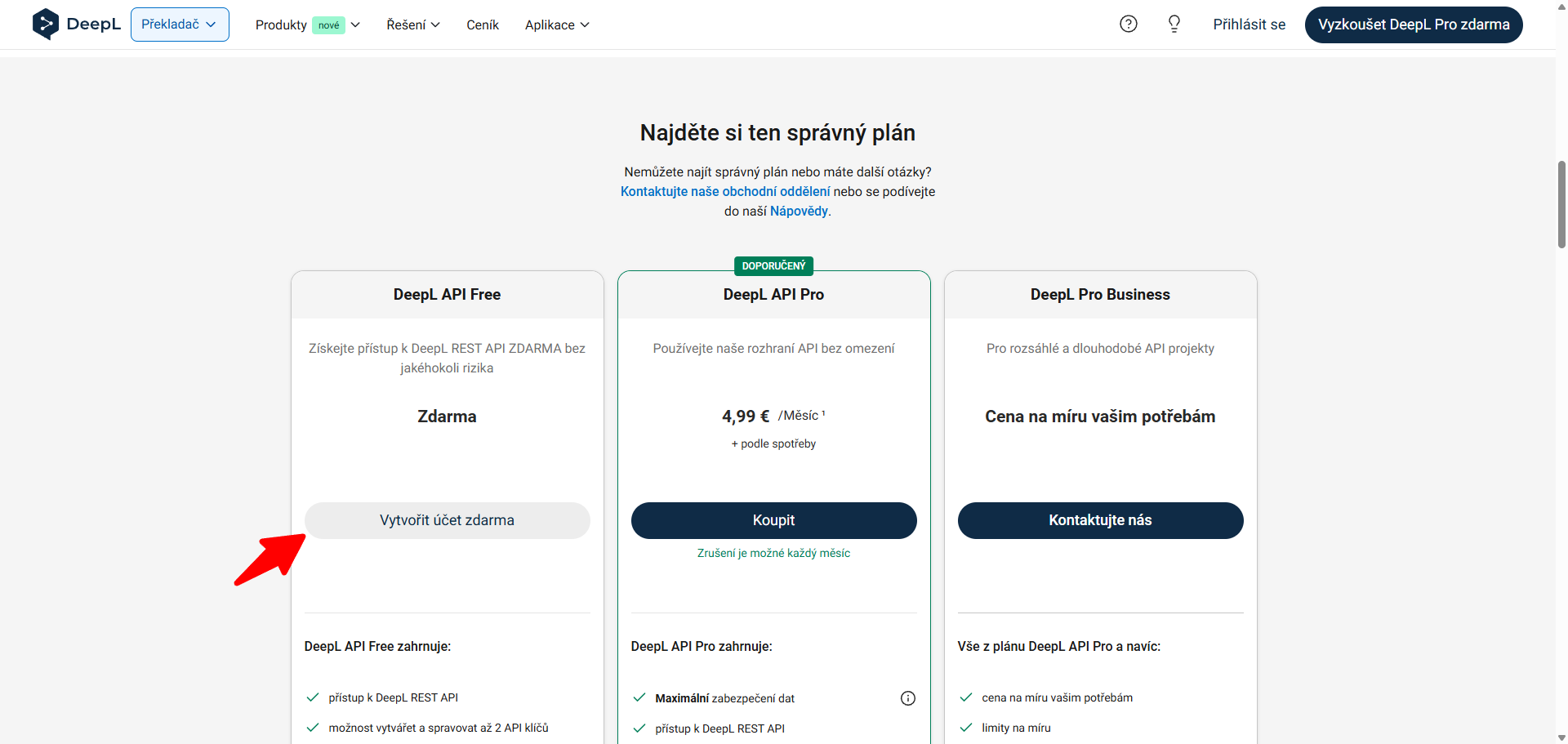Viewport: 1568px width, 744px height.
Task: Click the Najděte si ten správný plán heading
Action: (777, 133)
